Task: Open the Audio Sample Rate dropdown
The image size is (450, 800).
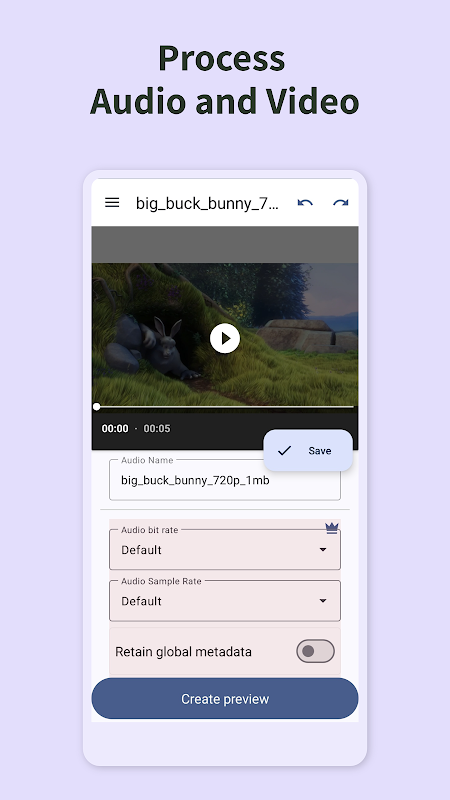Action: pos(224,601)
